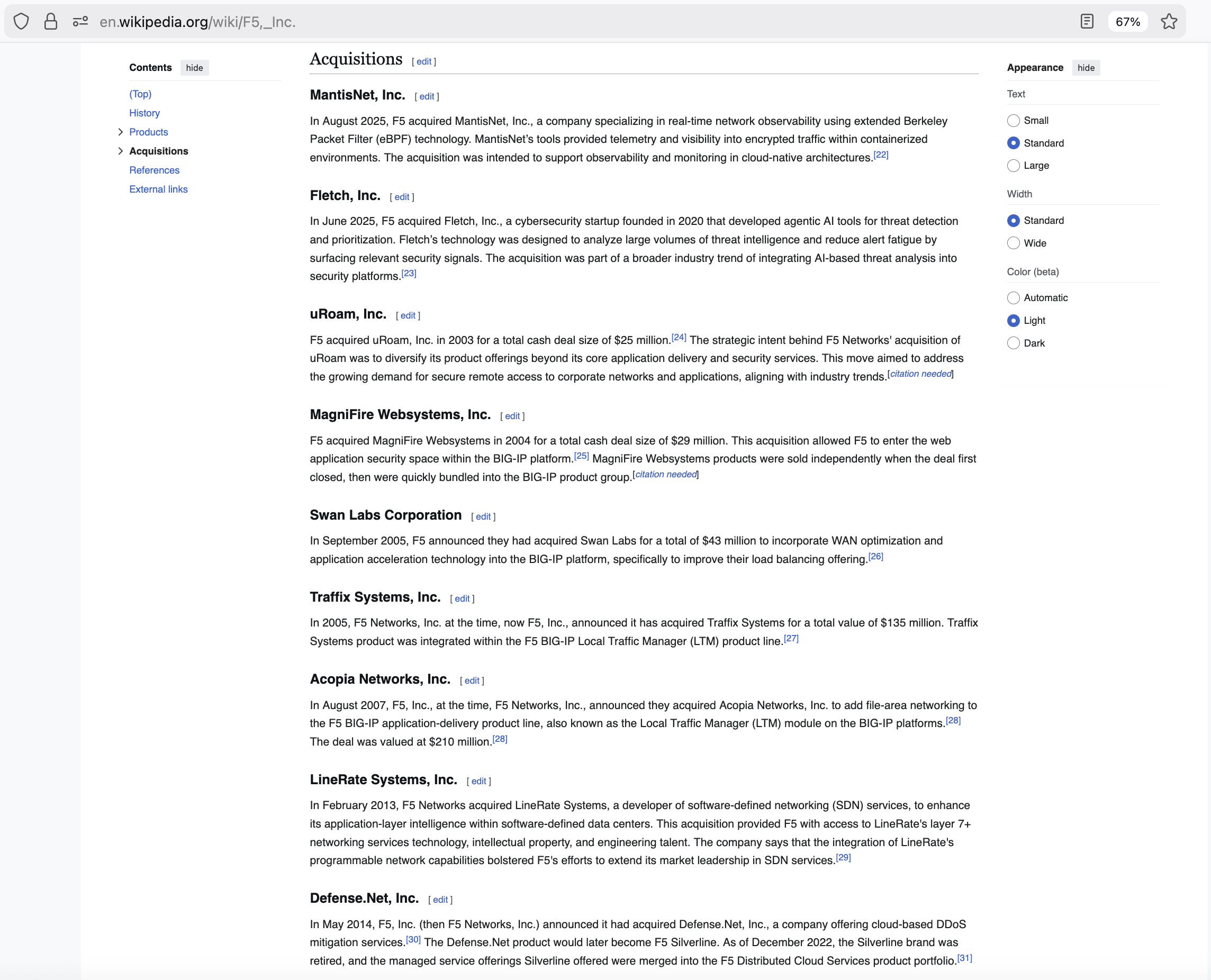
Task: Open citation reference [22]
Action: click(x=881, y=155)
